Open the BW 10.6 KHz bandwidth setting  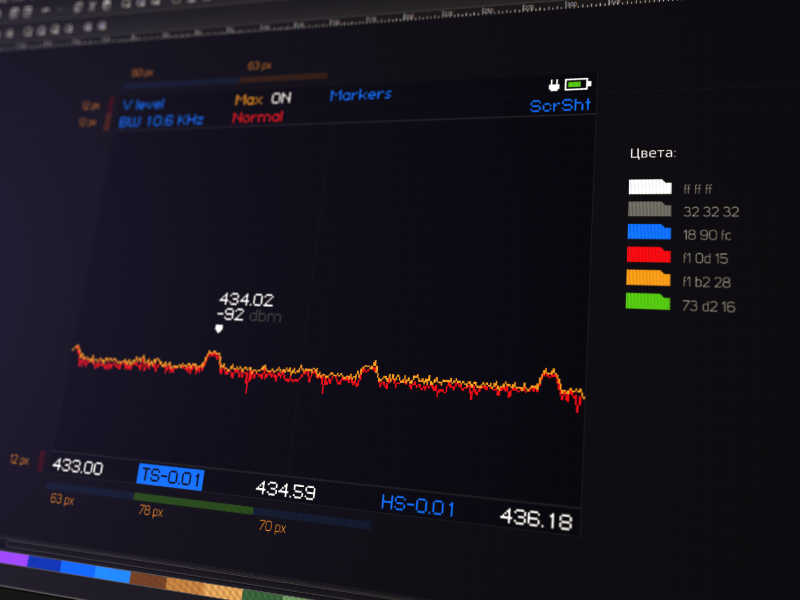[x=160, y=121]
